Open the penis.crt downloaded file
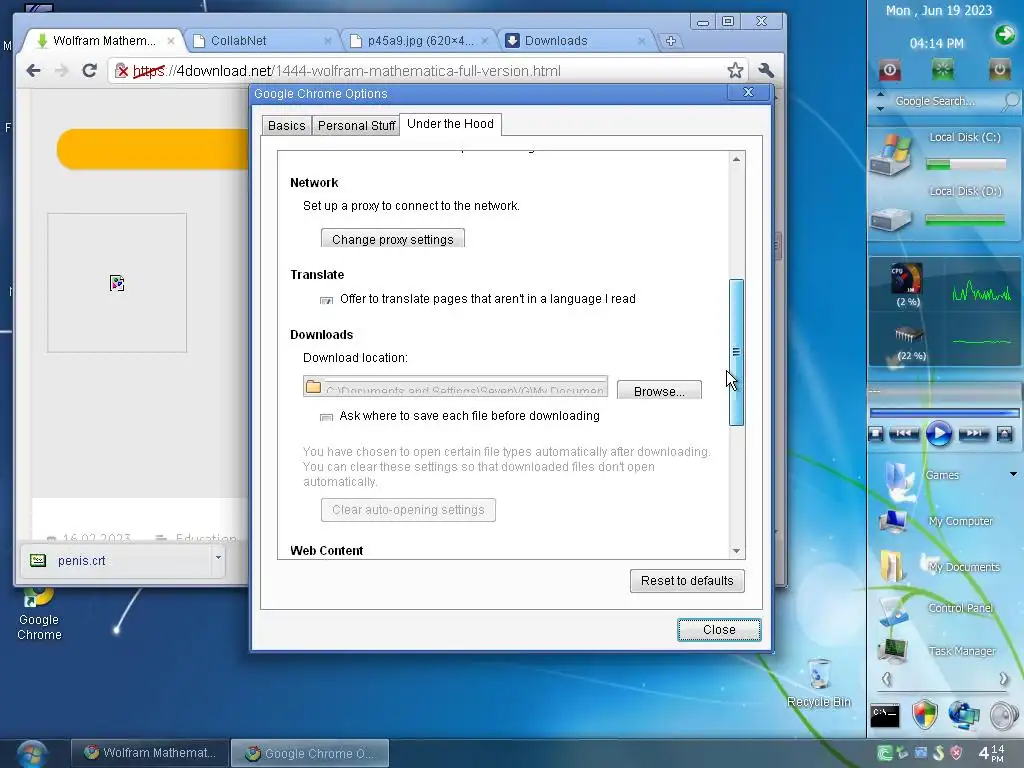 [82, 560]
